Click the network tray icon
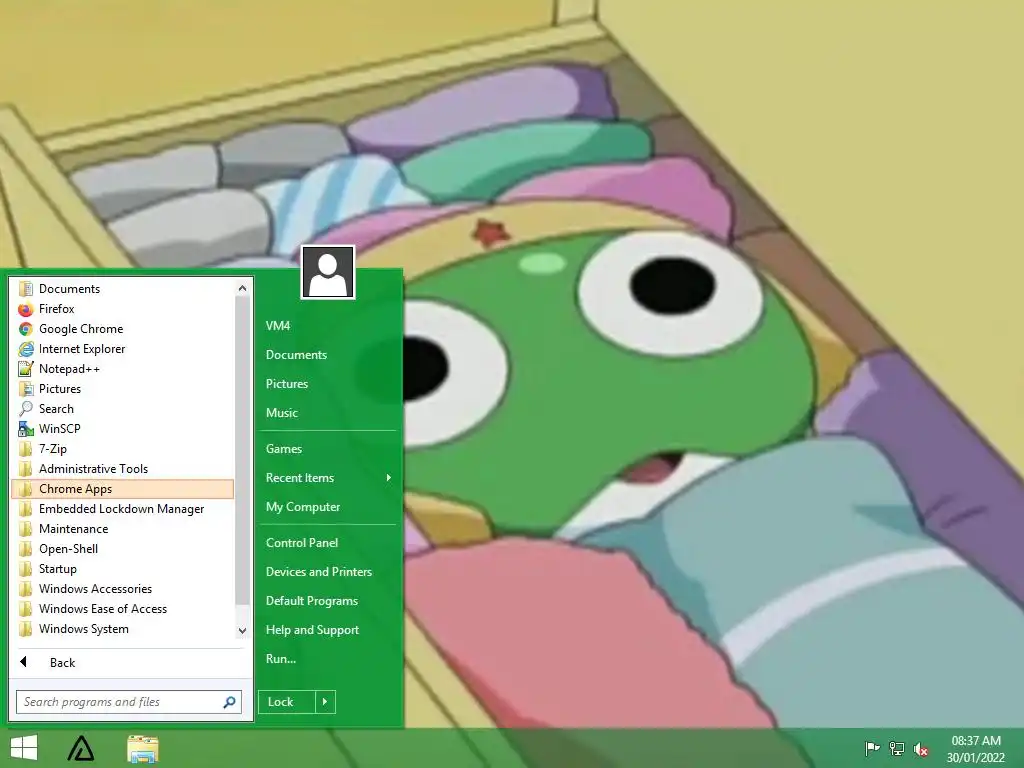The image size is (1024, 768). [897, 748]
